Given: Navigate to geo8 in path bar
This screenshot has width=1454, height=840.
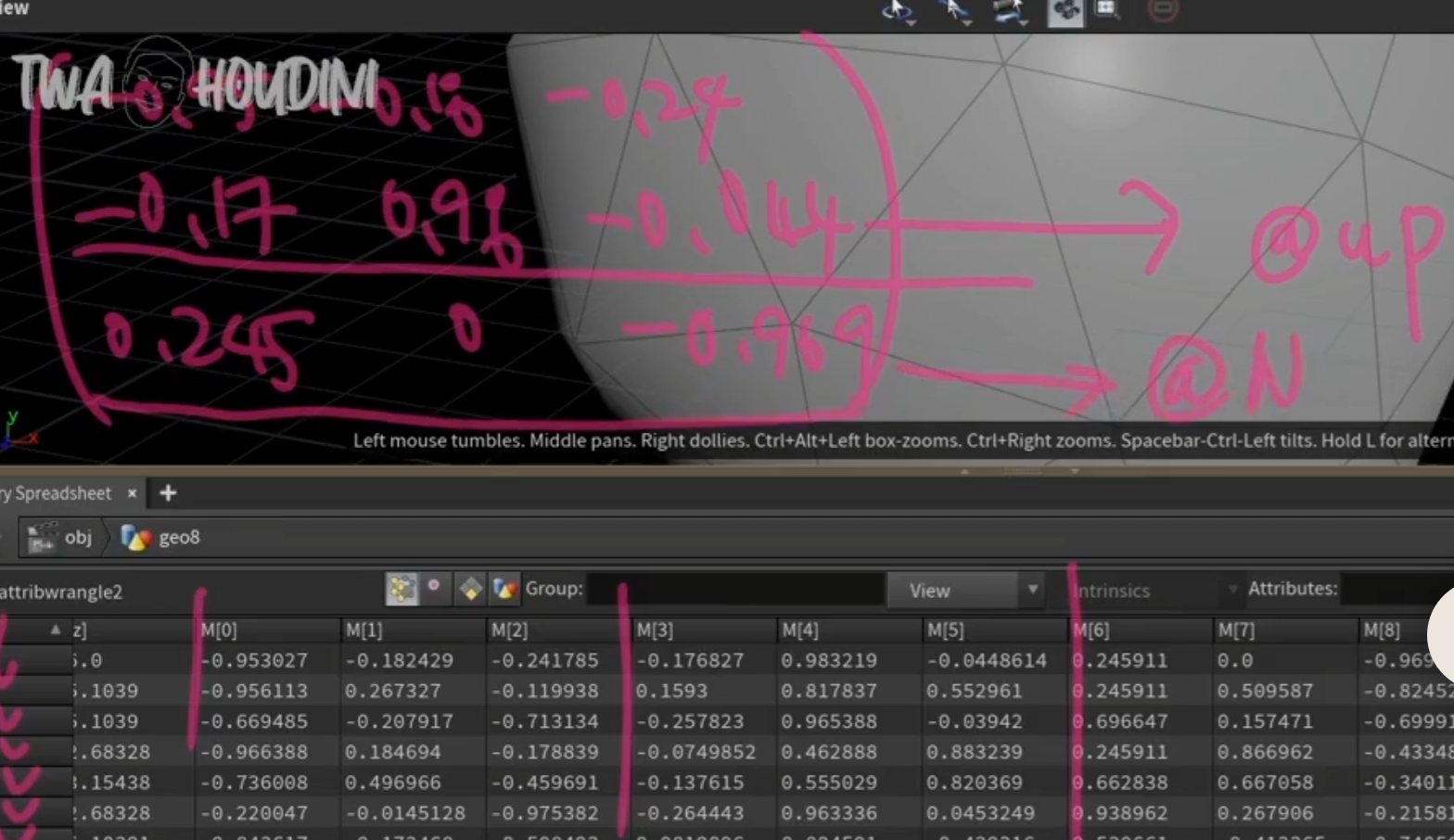Looking at the screenshot, I should click(179, 538).
